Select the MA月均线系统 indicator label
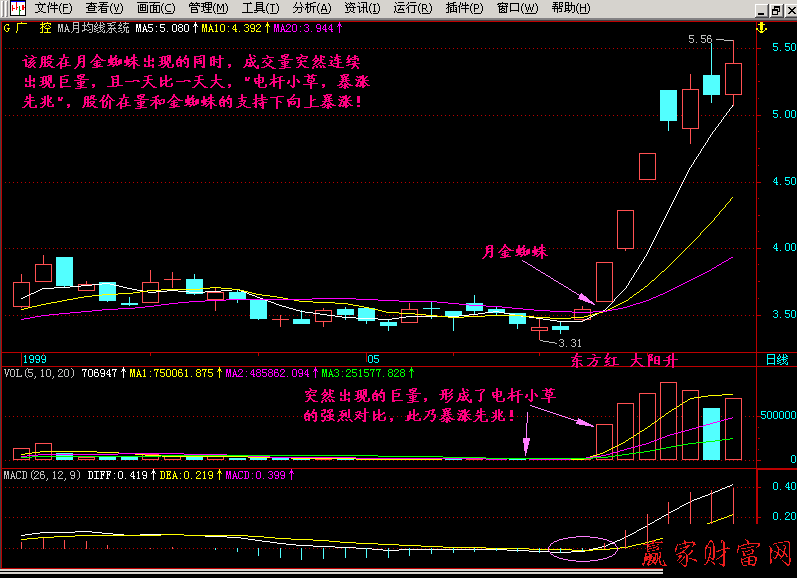This screenshot has height=578, width=797. pyautogui.click(x=93, y=28)
